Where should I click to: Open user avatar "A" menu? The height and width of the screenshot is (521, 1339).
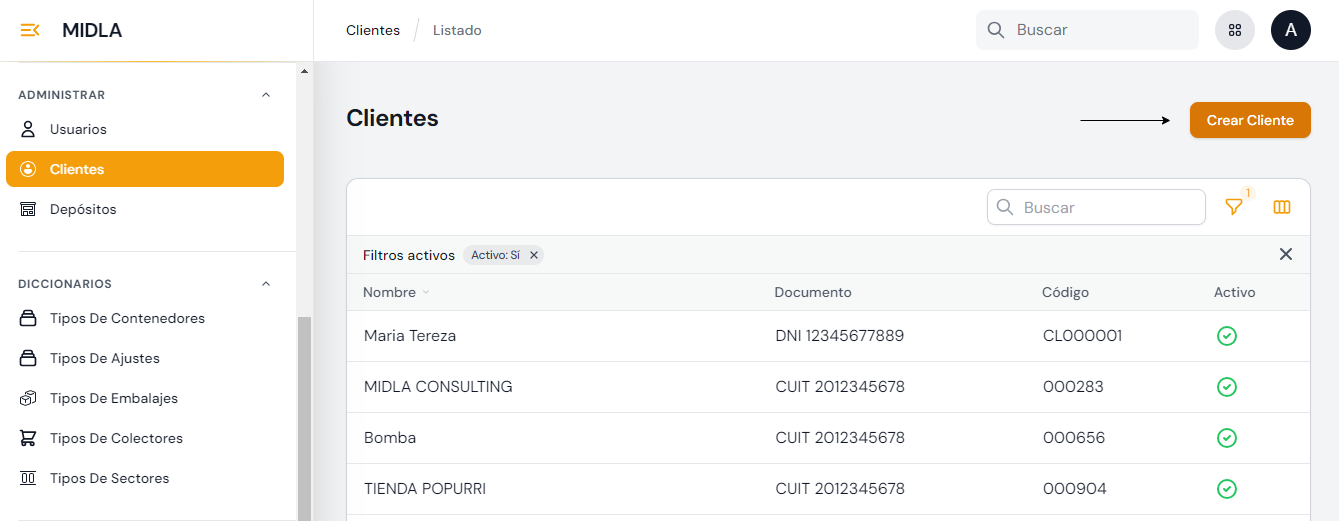(1291, 30)
